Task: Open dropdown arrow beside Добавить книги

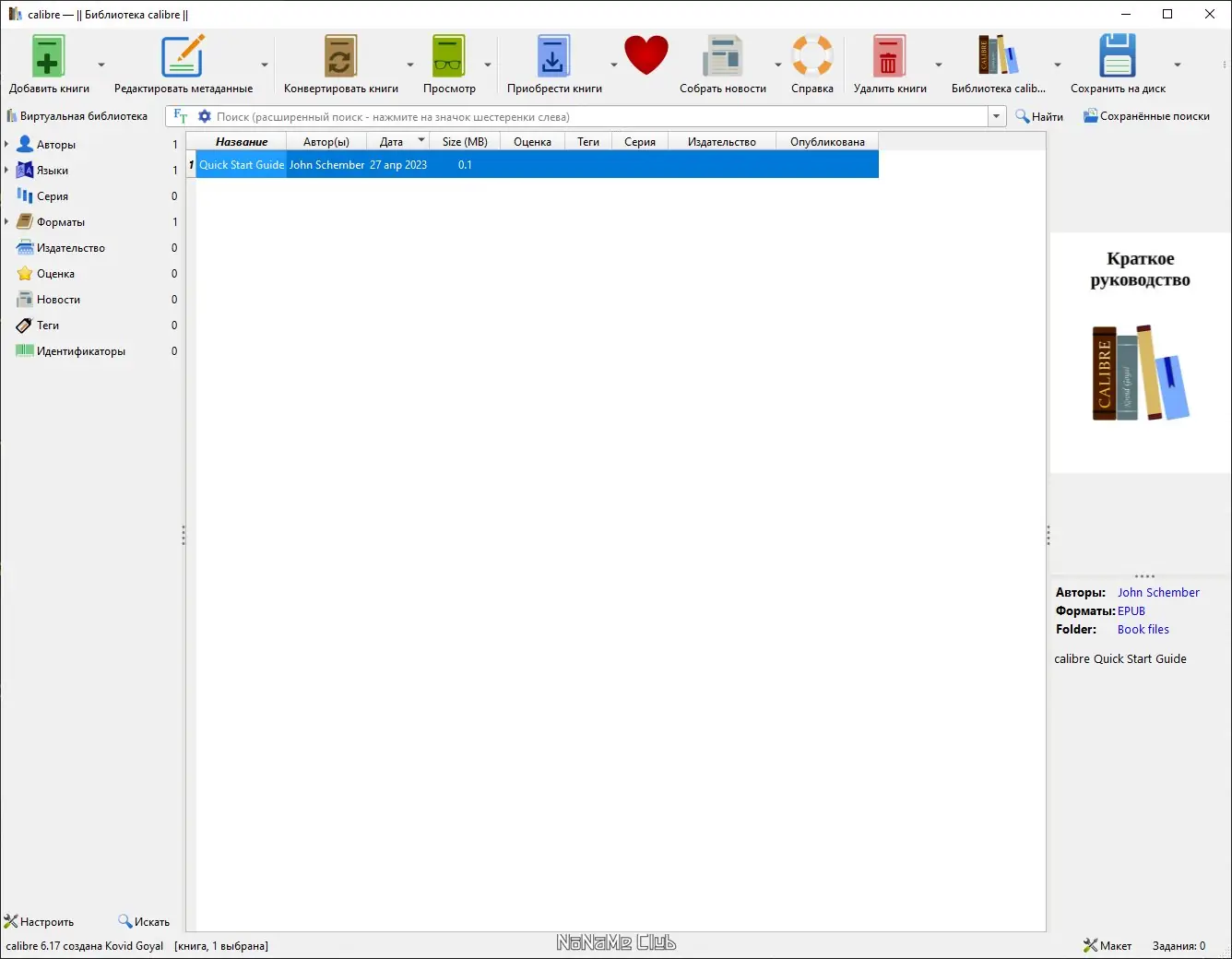Action: 101,65
